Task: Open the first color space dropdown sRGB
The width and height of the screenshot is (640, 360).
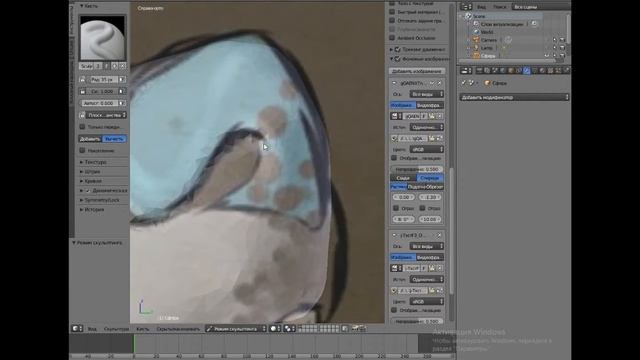Action: click(x=427, y=149)
